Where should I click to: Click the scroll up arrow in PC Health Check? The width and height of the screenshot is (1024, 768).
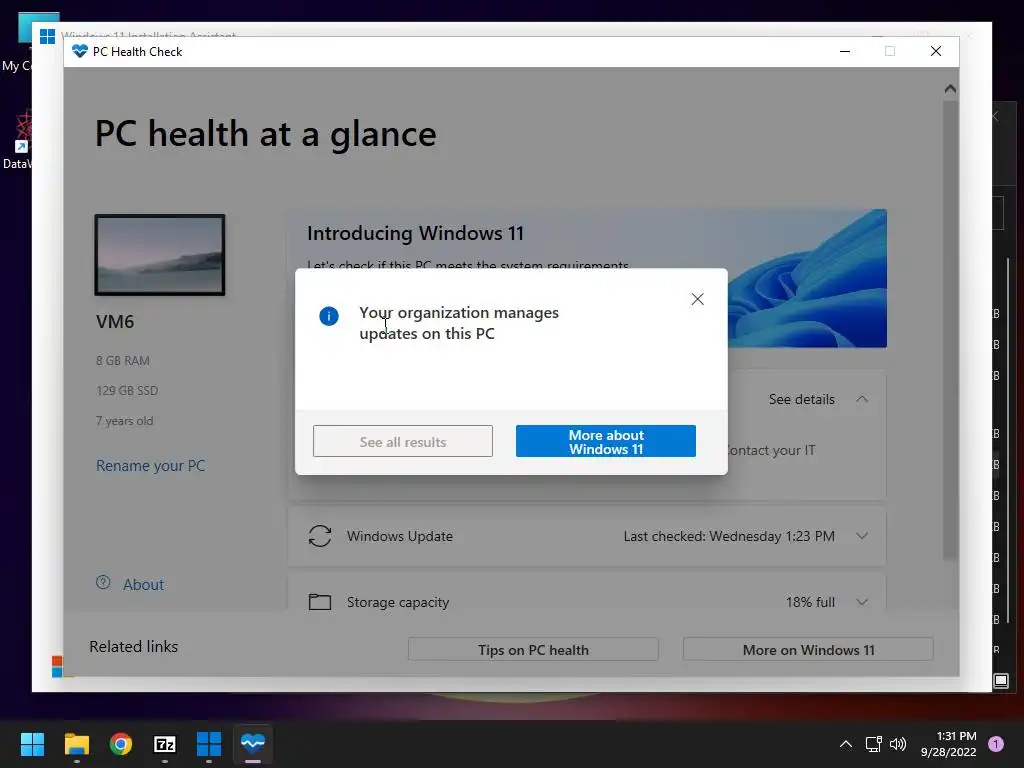point(950,89)
